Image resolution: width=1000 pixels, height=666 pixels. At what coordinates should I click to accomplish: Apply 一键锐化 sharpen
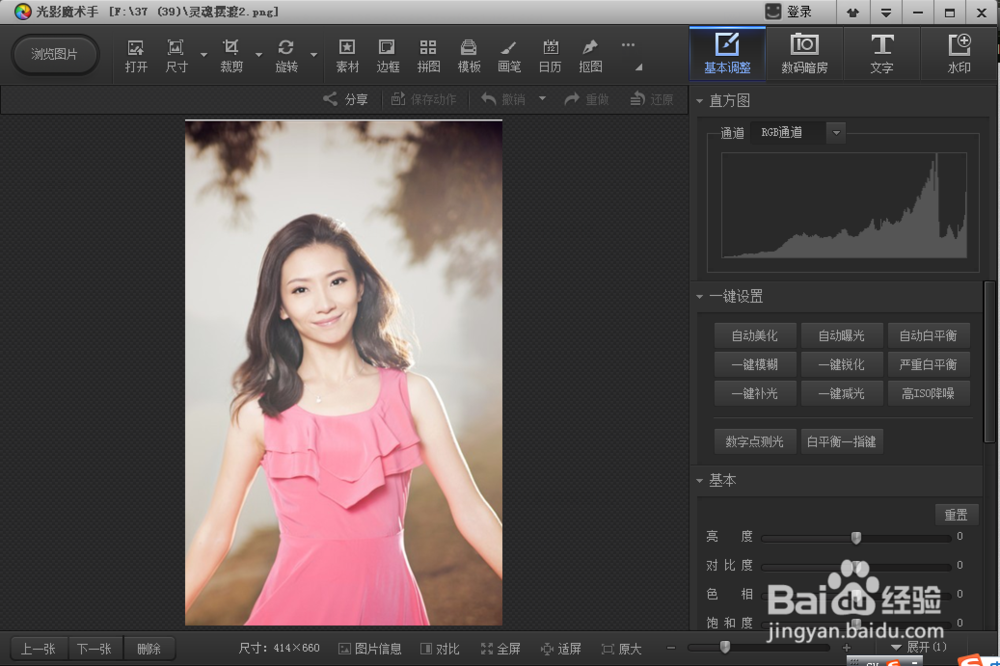coord(841,364)
